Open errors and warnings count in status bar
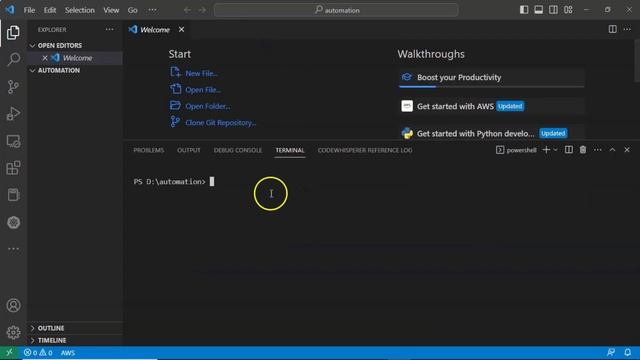This screenshot has width=640, height=360. [x=38, y=353]
